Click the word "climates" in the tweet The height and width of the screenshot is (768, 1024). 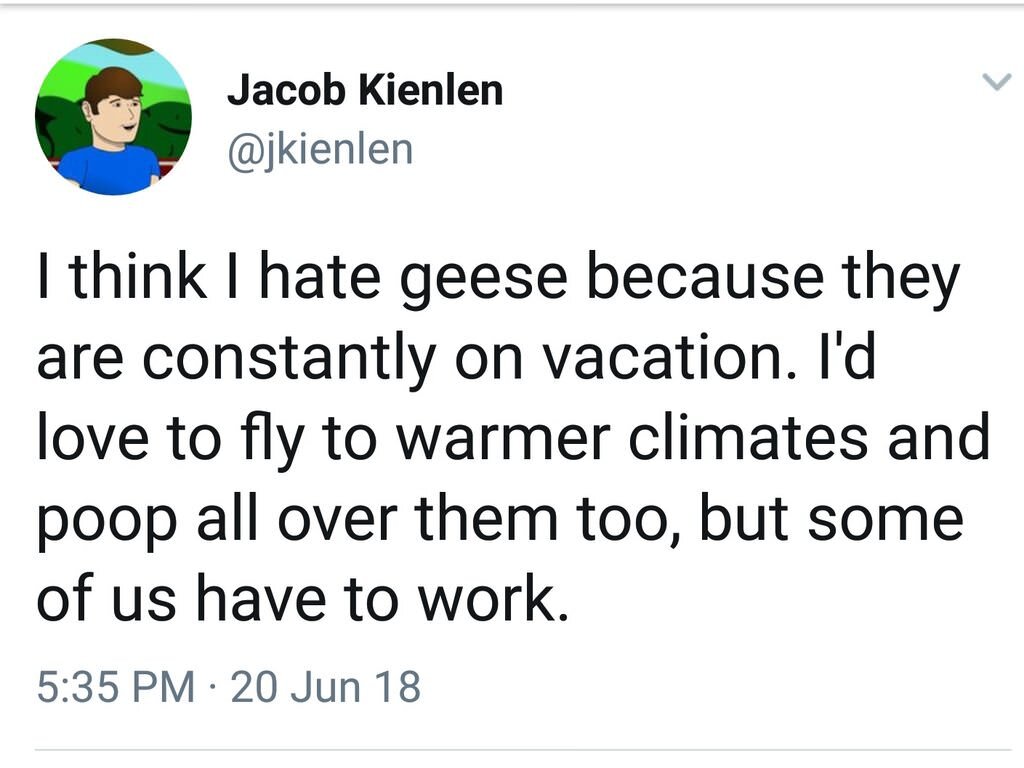(x=768, y=440)
